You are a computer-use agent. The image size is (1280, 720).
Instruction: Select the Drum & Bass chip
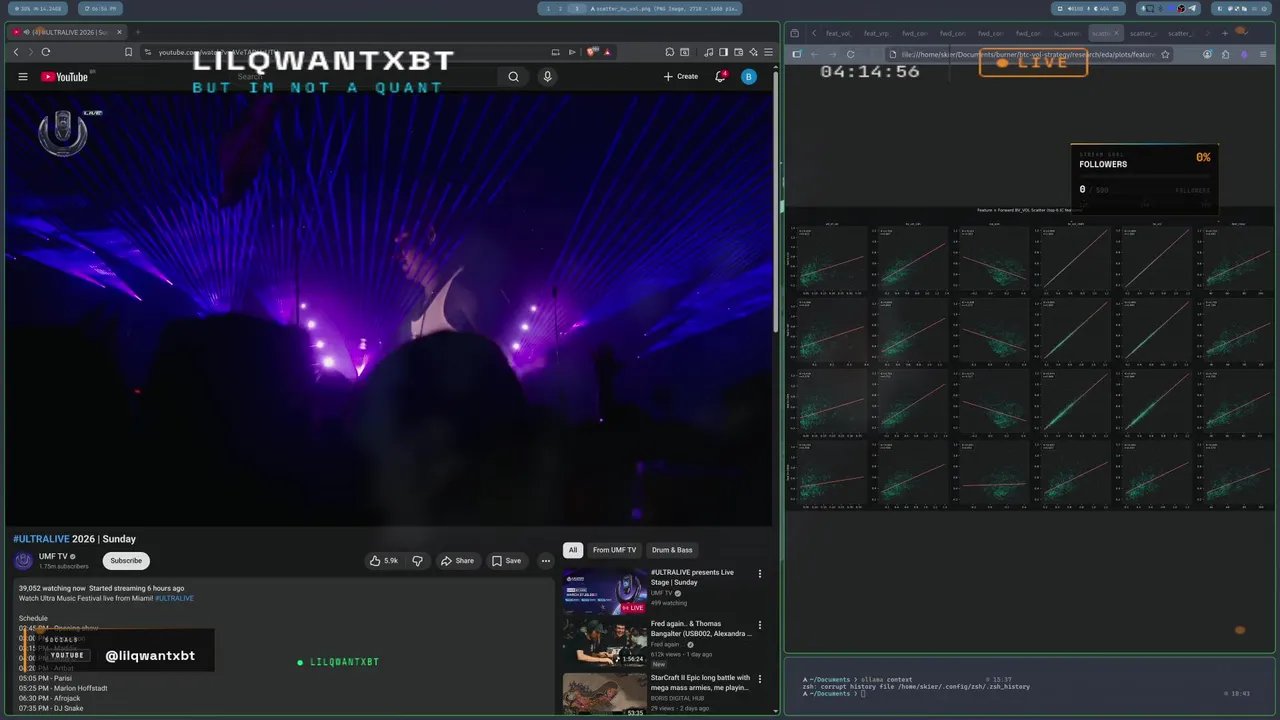click(x=672, y=550)
